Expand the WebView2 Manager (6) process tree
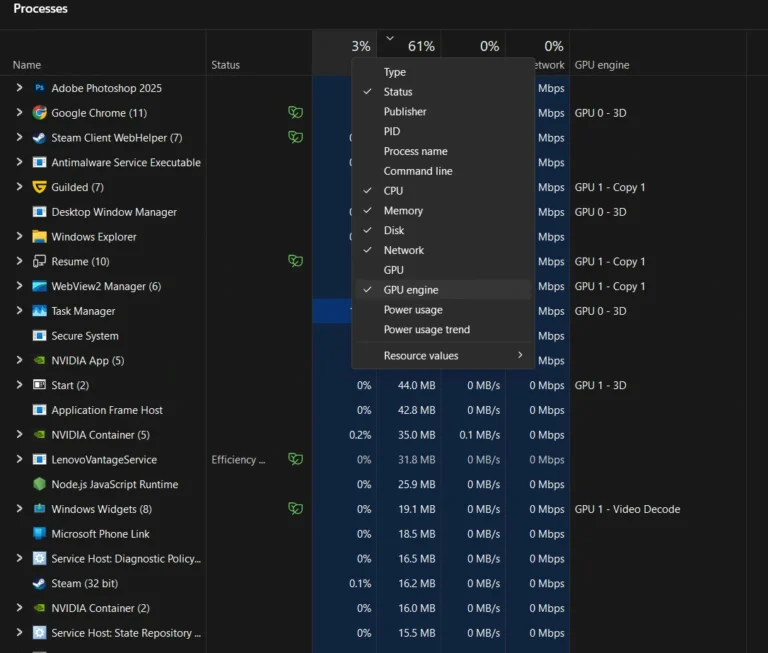Image resolution: width=768 pixels, height=653 pixels. (19, 287)
